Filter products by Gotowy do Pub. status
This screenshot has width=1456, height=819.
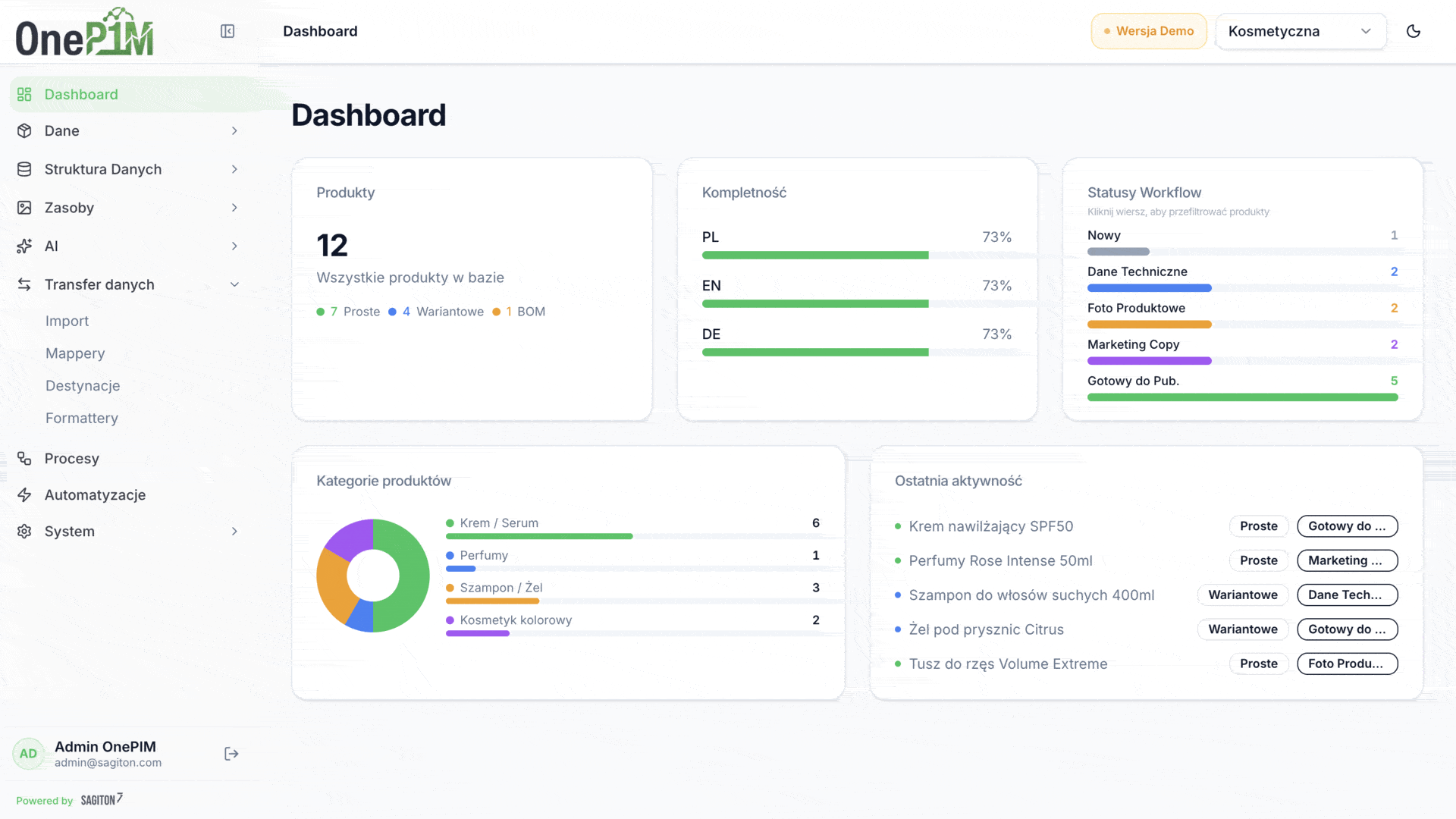[1242, 388]
